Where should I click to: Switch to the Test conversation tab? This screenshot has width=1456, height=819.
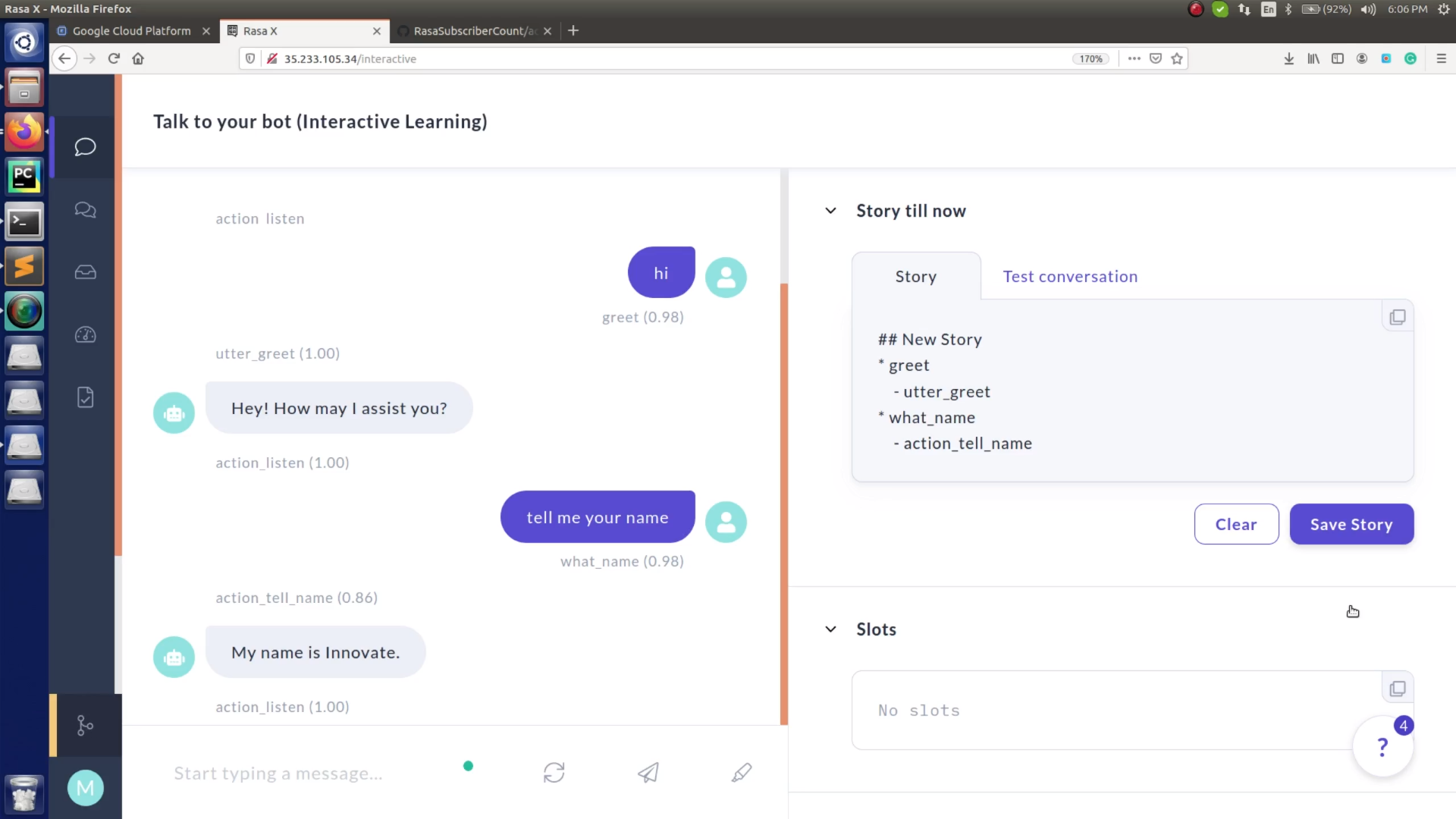1069,276
